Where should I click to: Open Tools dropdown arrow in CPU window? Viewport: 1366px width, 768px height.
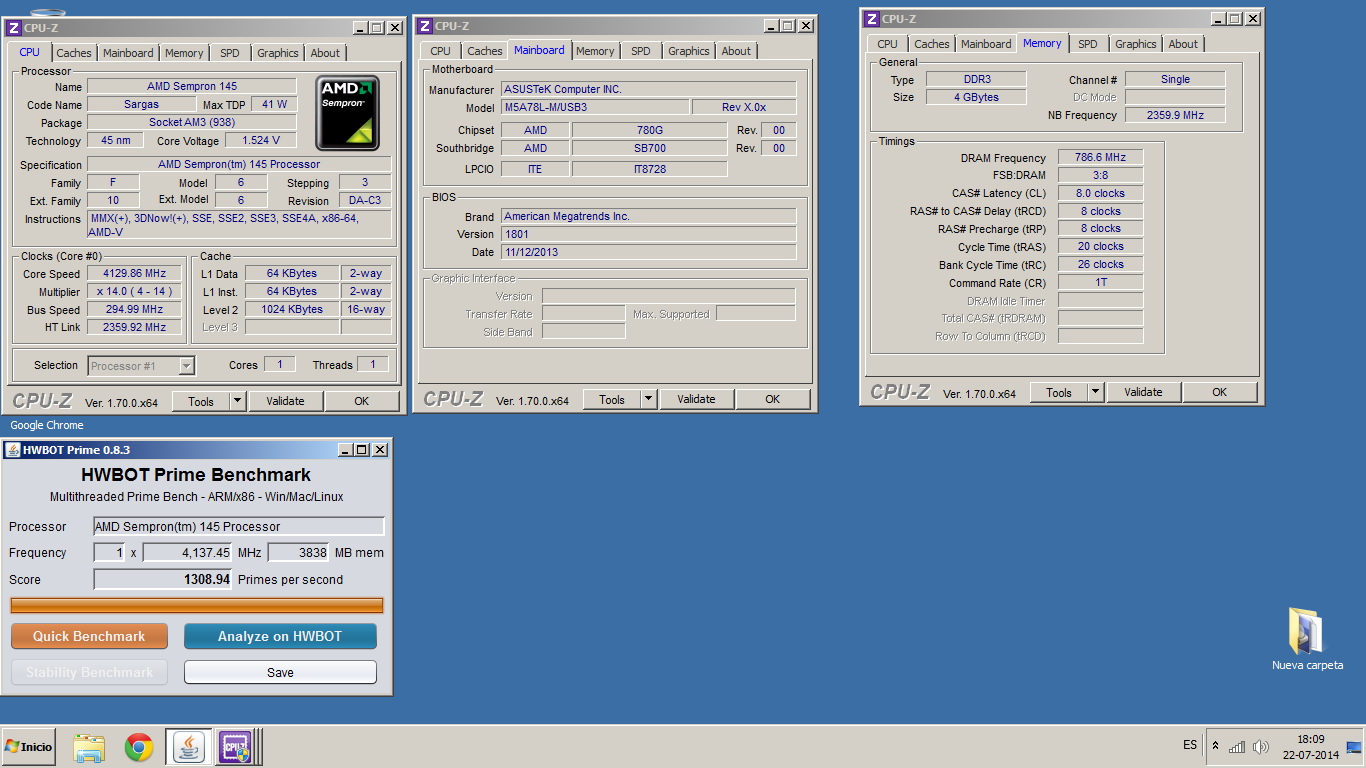tap(237, 401)
